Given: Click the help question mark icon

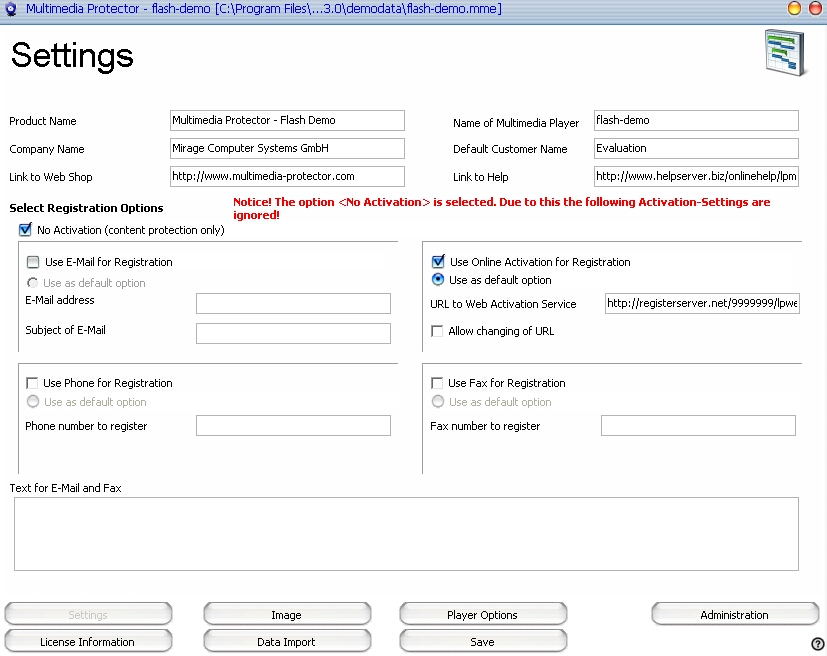Looking at the screenshot, I should 817,643.
